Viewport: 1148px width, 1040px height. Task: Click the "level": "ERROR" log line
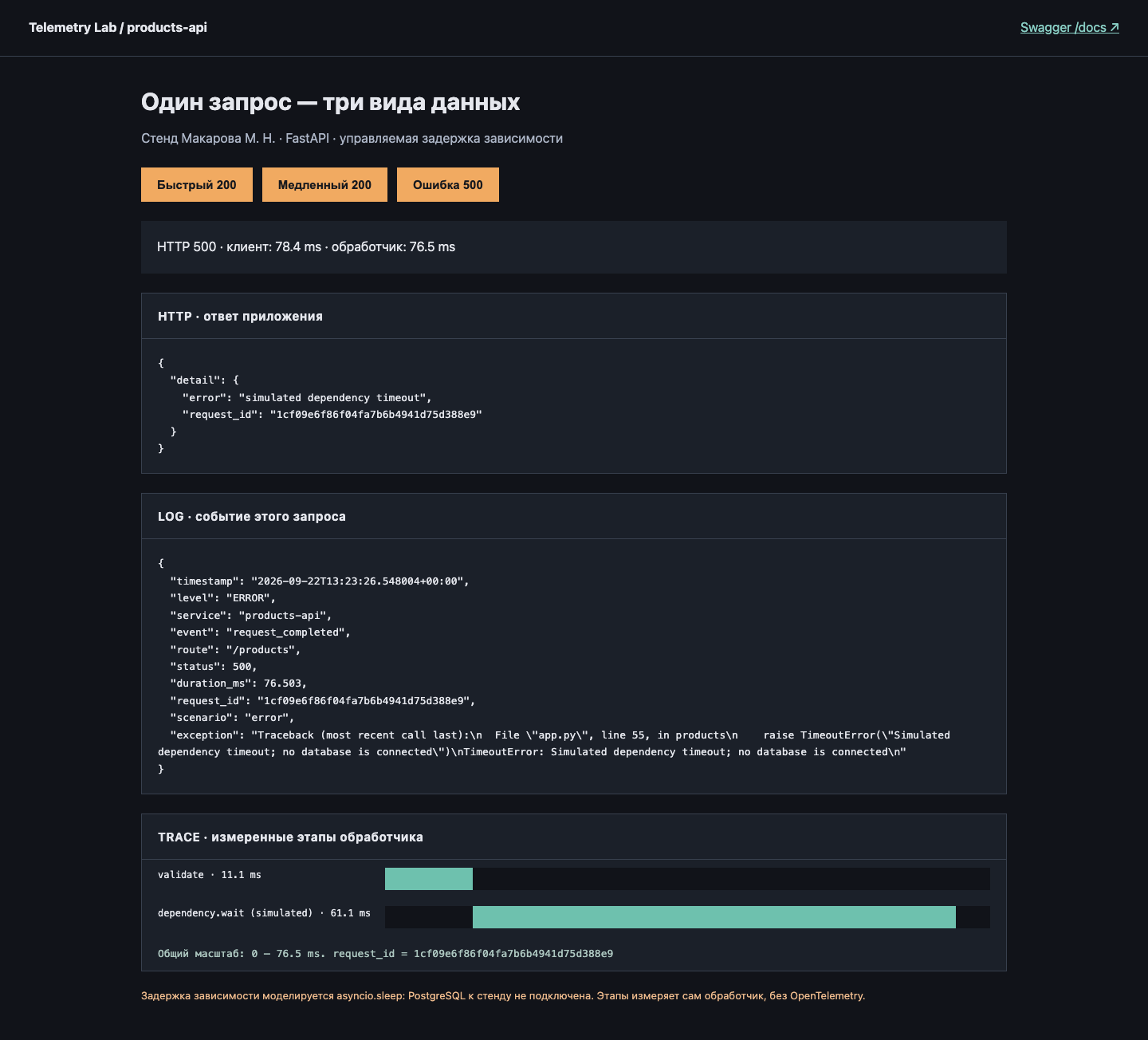click(223, 598)
